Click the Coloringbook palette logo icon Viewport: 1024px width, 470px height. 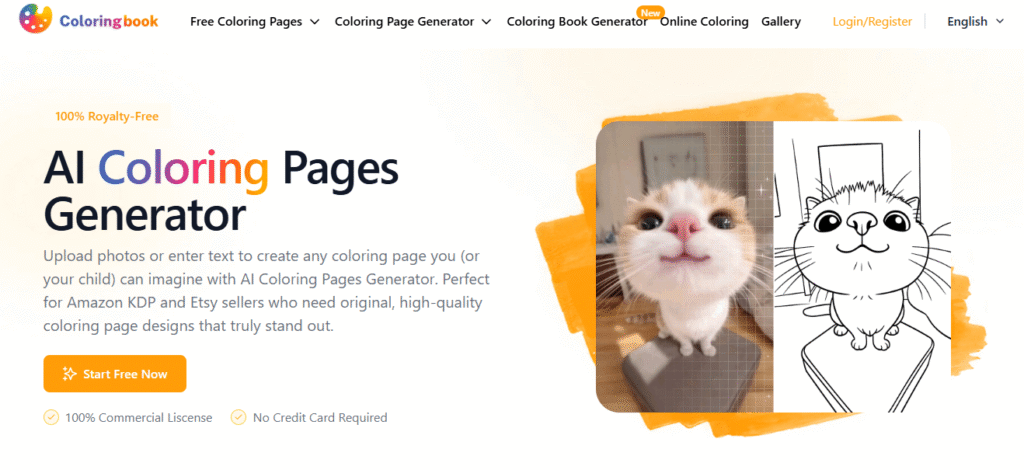click(x=35, y=19)
